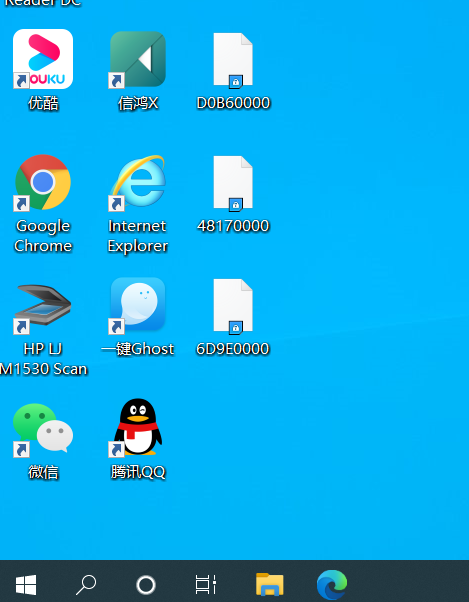
Task: Click the HP LJ M1530 Scan label
Action: tap(43, 359)
